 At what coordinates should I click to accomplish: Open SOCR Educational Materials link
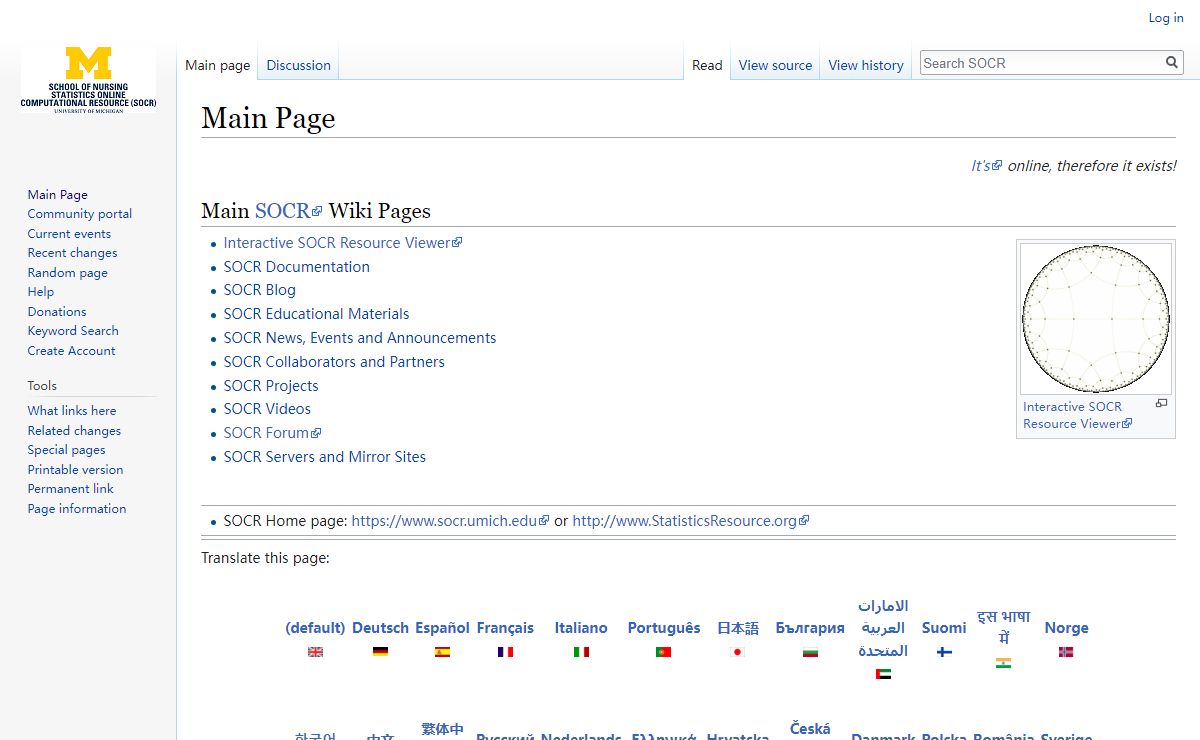tap(316, 314)
